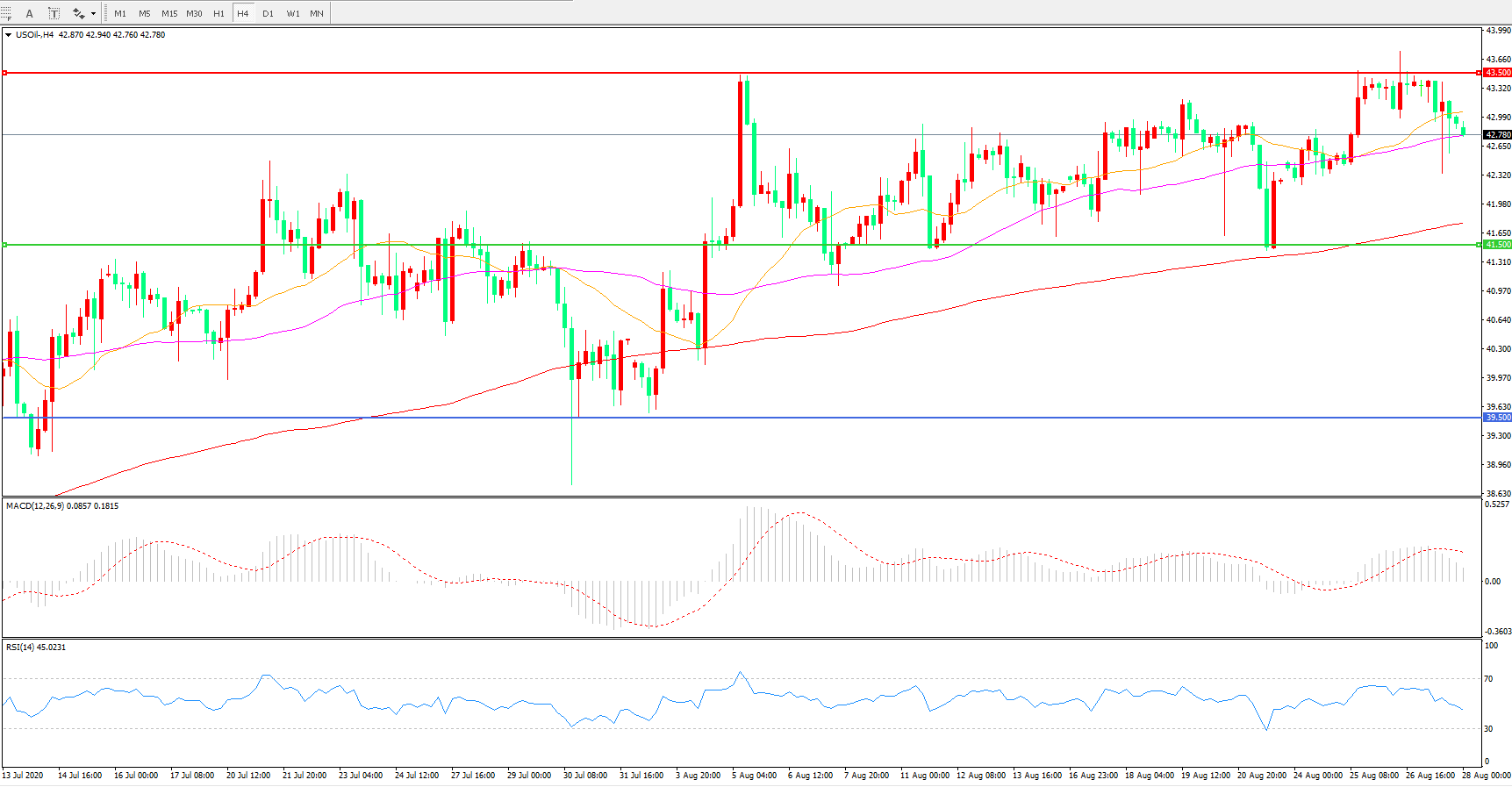Switch chart to M1 timeframe
1512x787 pixels.
tap(120, 13)
